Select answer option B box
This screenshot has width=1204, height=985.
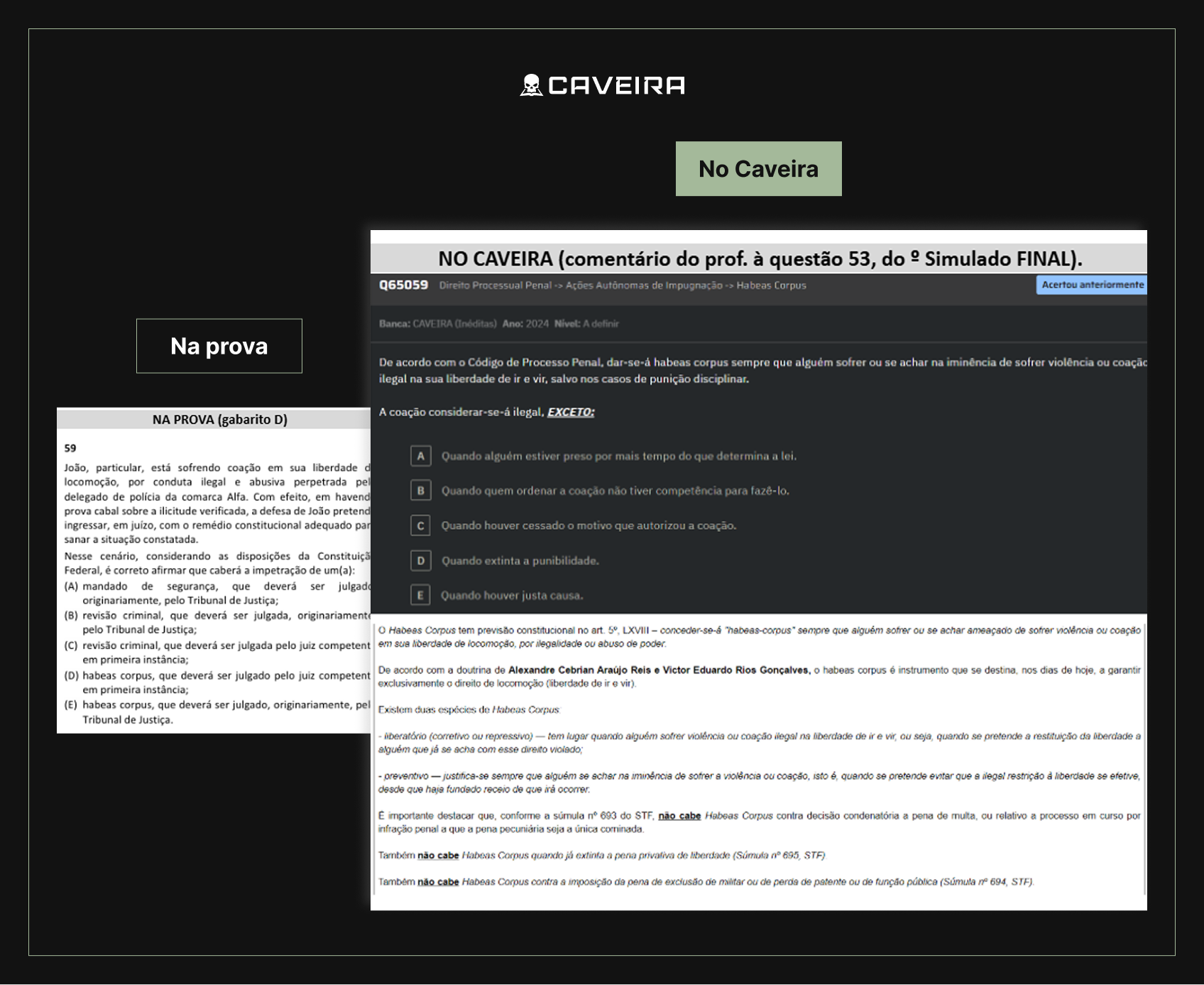pyautogui.click(x=421, y=491)
